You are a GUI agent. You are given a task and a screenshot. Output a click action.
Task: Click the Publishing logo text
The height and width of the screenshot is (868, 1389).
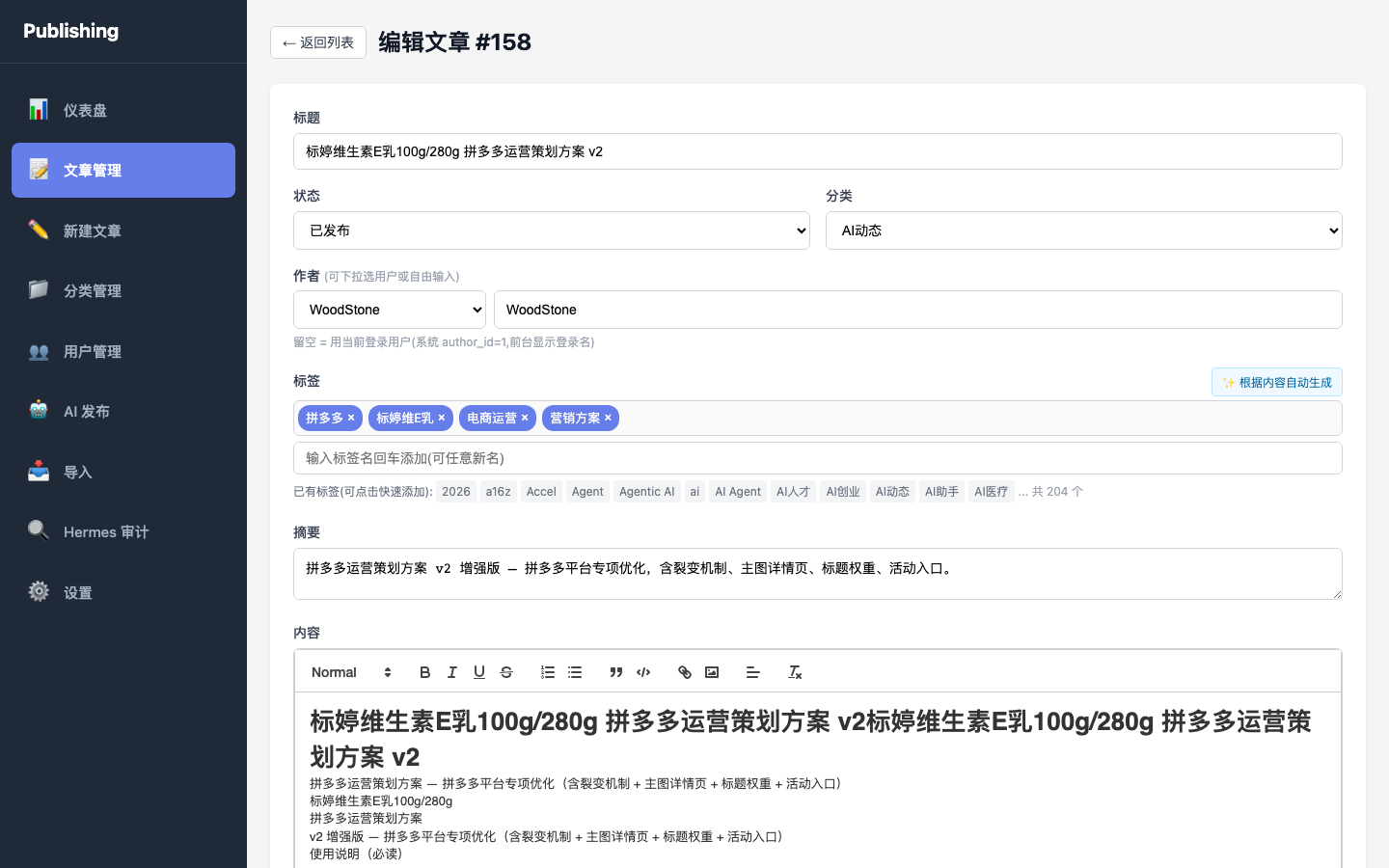(71, 31)
